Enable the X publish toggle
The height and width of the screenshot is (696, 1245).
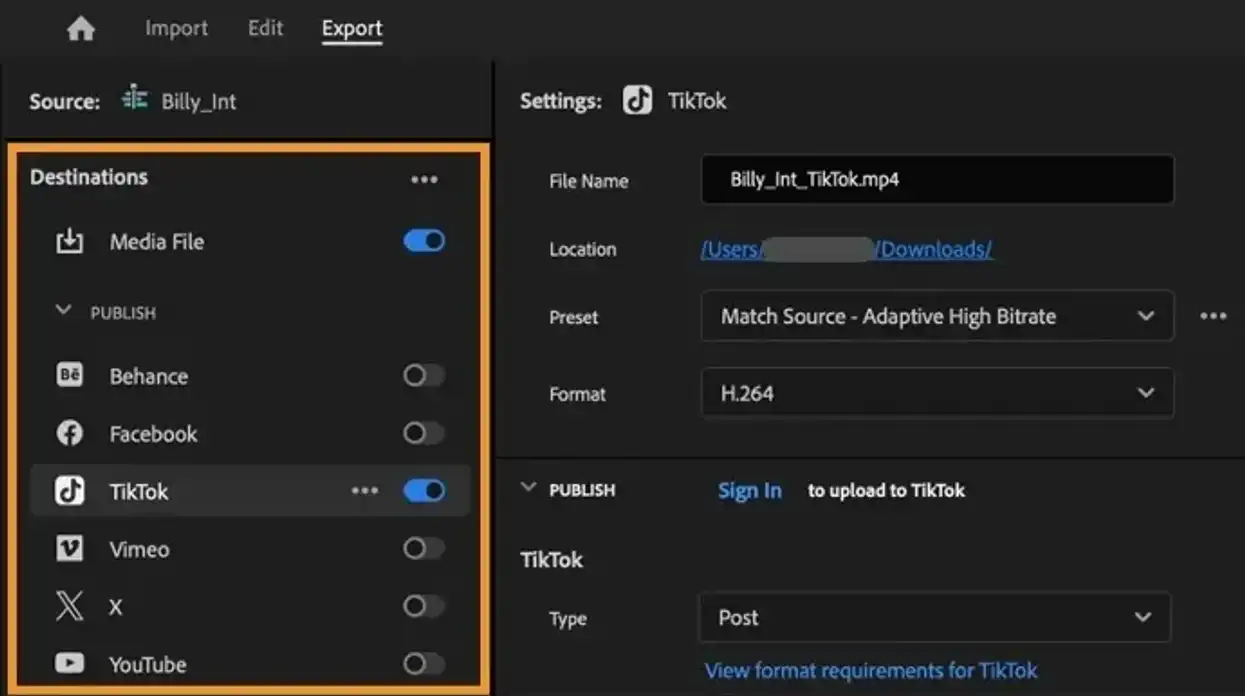coord(424,606)
